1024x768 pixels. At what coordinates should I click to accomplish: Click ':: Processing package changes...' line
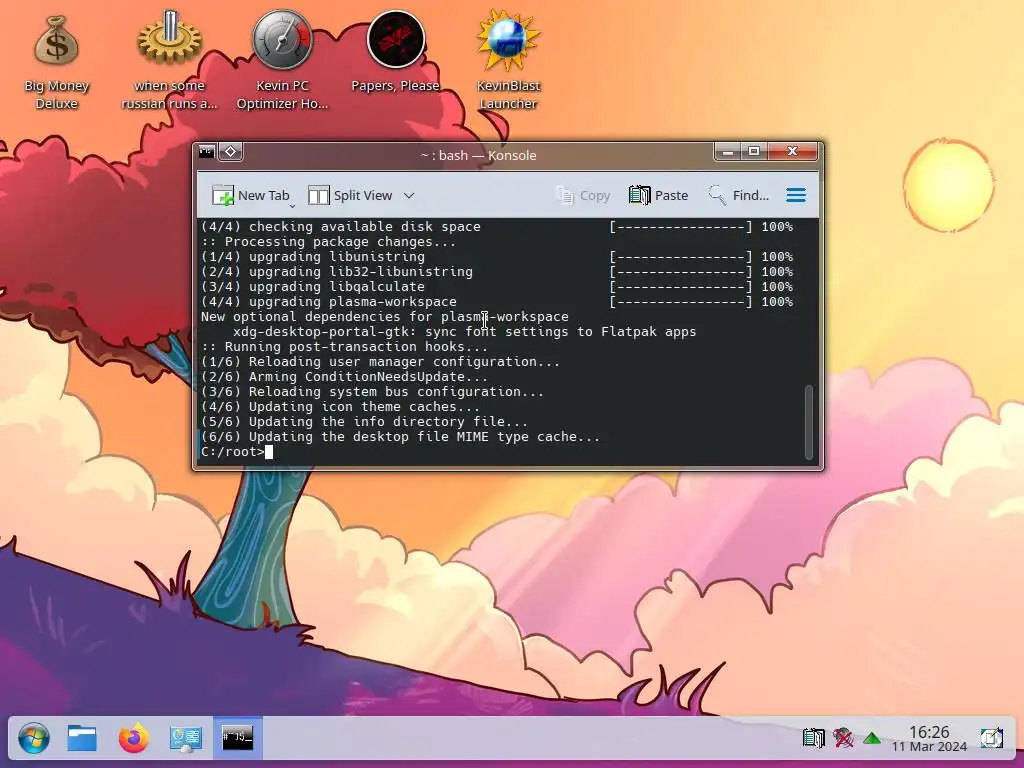(x=328, y=242)
